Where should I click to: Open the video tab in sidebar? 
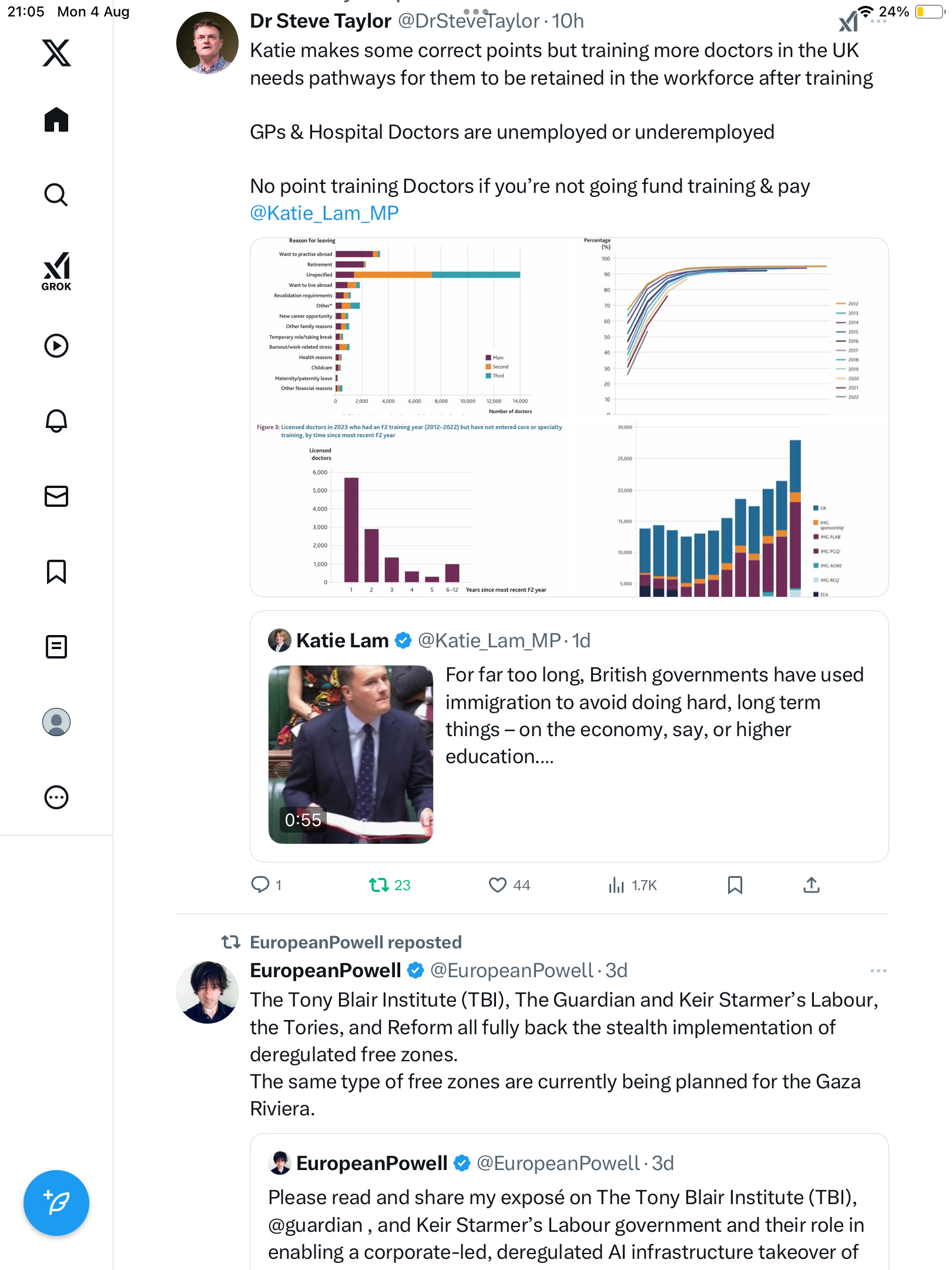coord(56,346)
